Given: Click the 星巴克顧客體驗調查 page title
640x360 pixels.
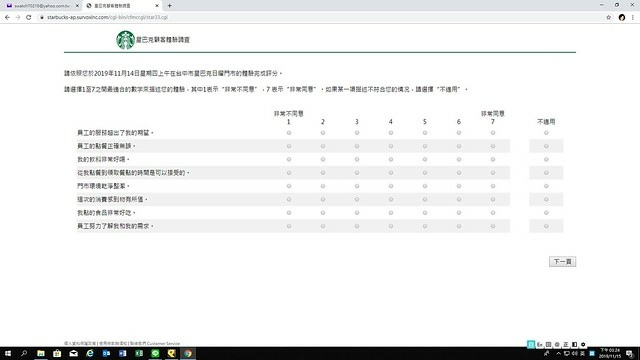Looking at the screenshot, I should point(163,40).
